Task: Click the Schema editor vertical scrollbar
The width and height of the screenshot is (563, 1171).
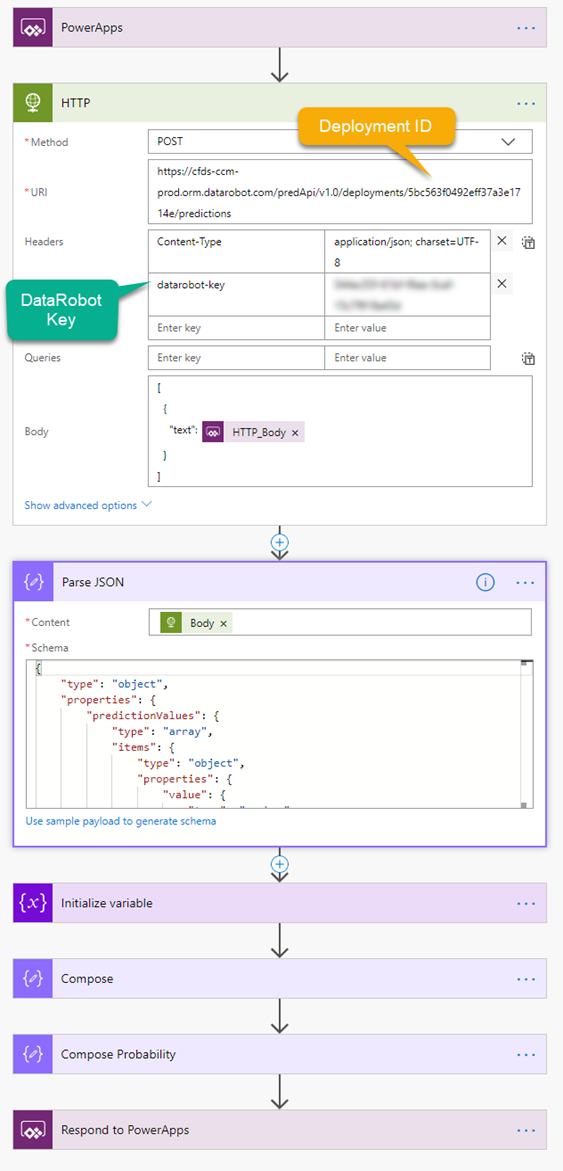Action: [x=526, y=734]
